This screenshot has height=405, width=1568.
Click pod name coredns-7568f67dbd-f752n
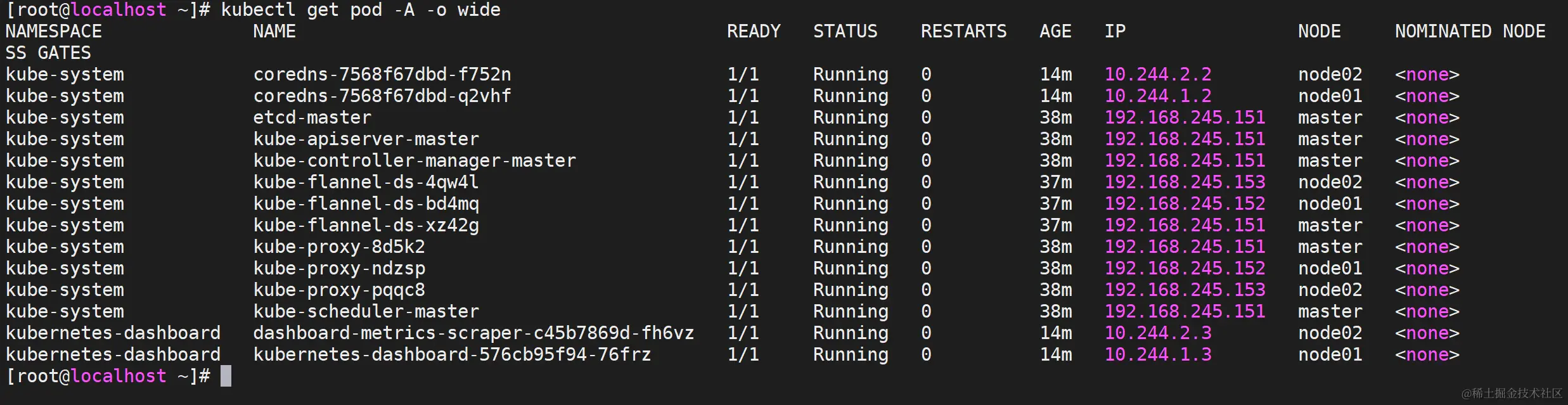tap(382, 74)
